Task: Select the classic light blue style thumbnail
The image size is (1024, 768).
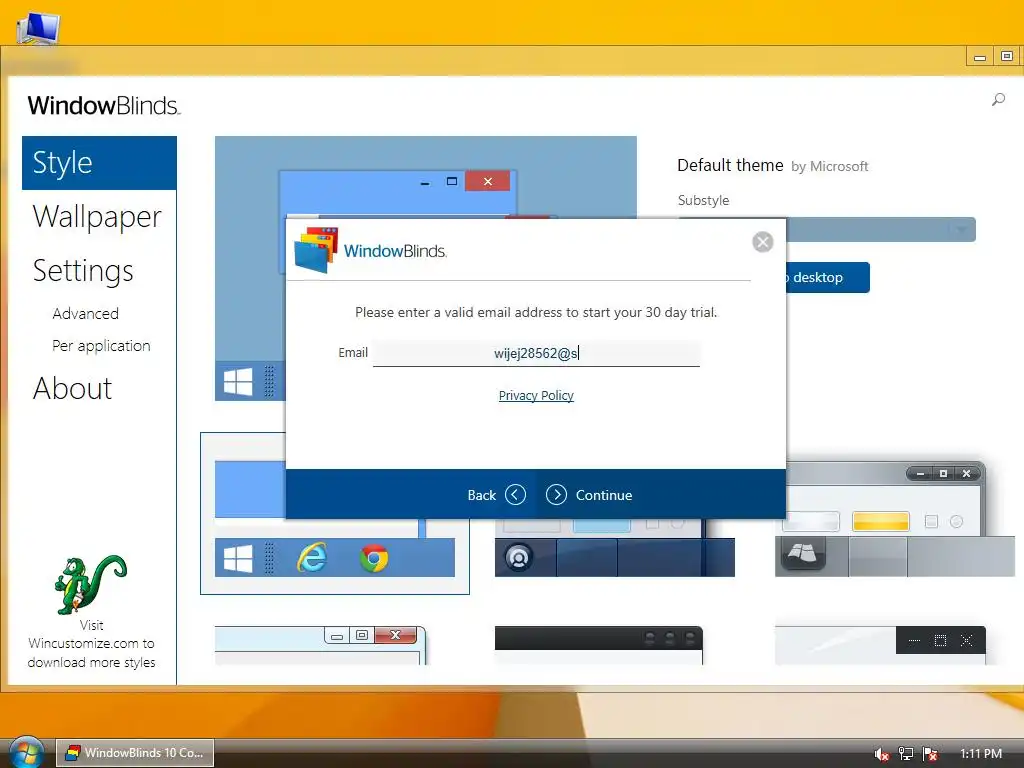Action: tap(321, 645)
